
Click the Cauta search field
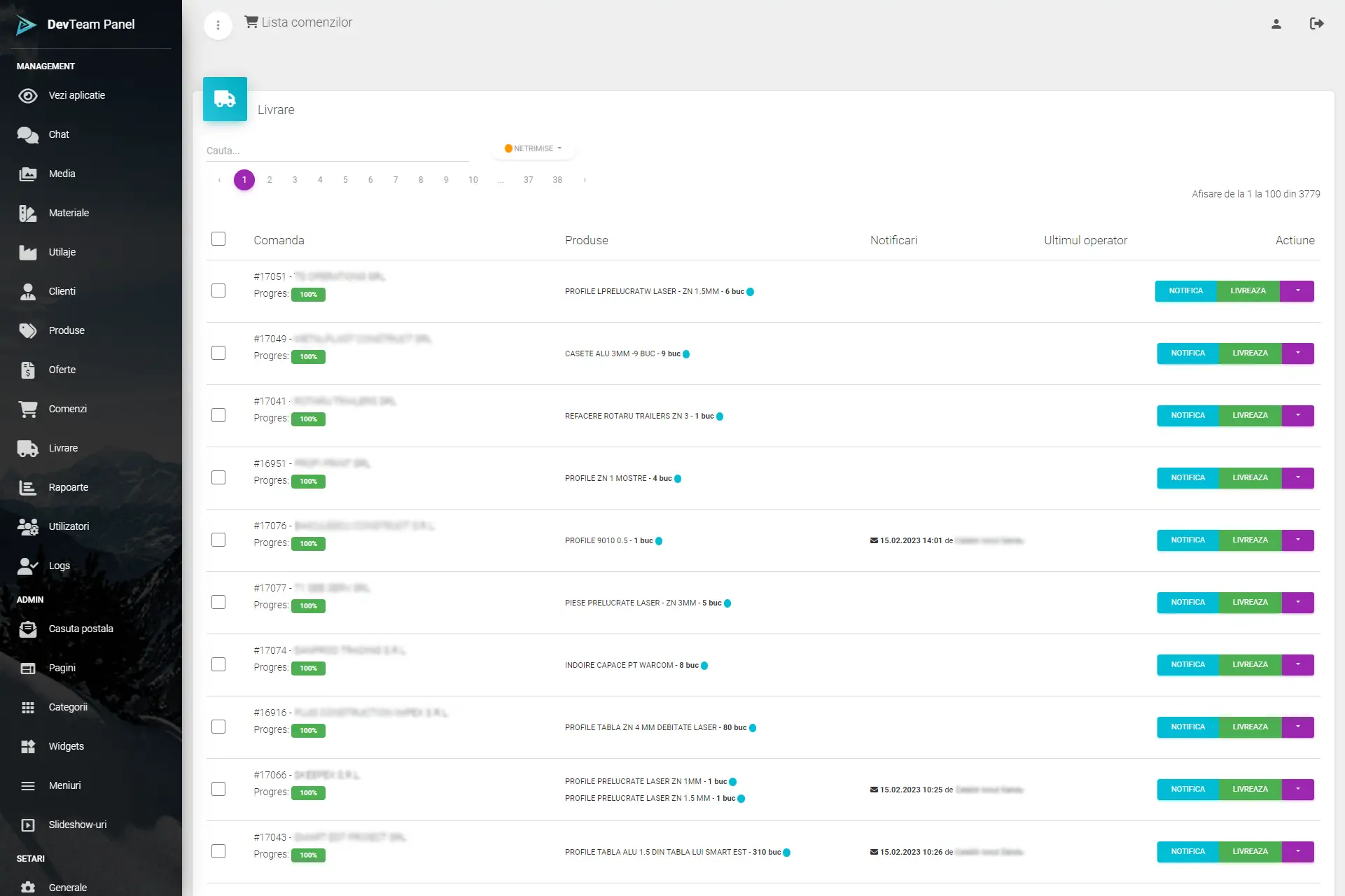(336, 150)
